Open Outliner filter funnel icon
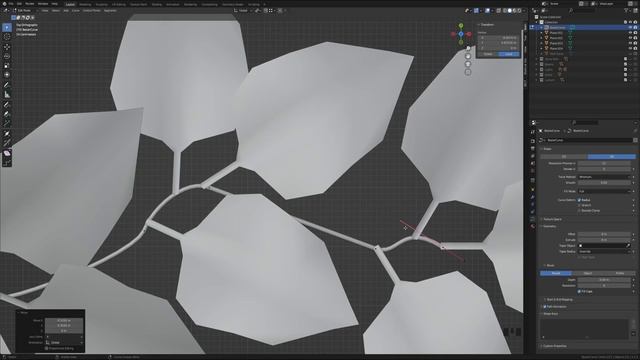The height and width of the screenshot is (360, 640). pyautogui.click(x=627, y=10)
